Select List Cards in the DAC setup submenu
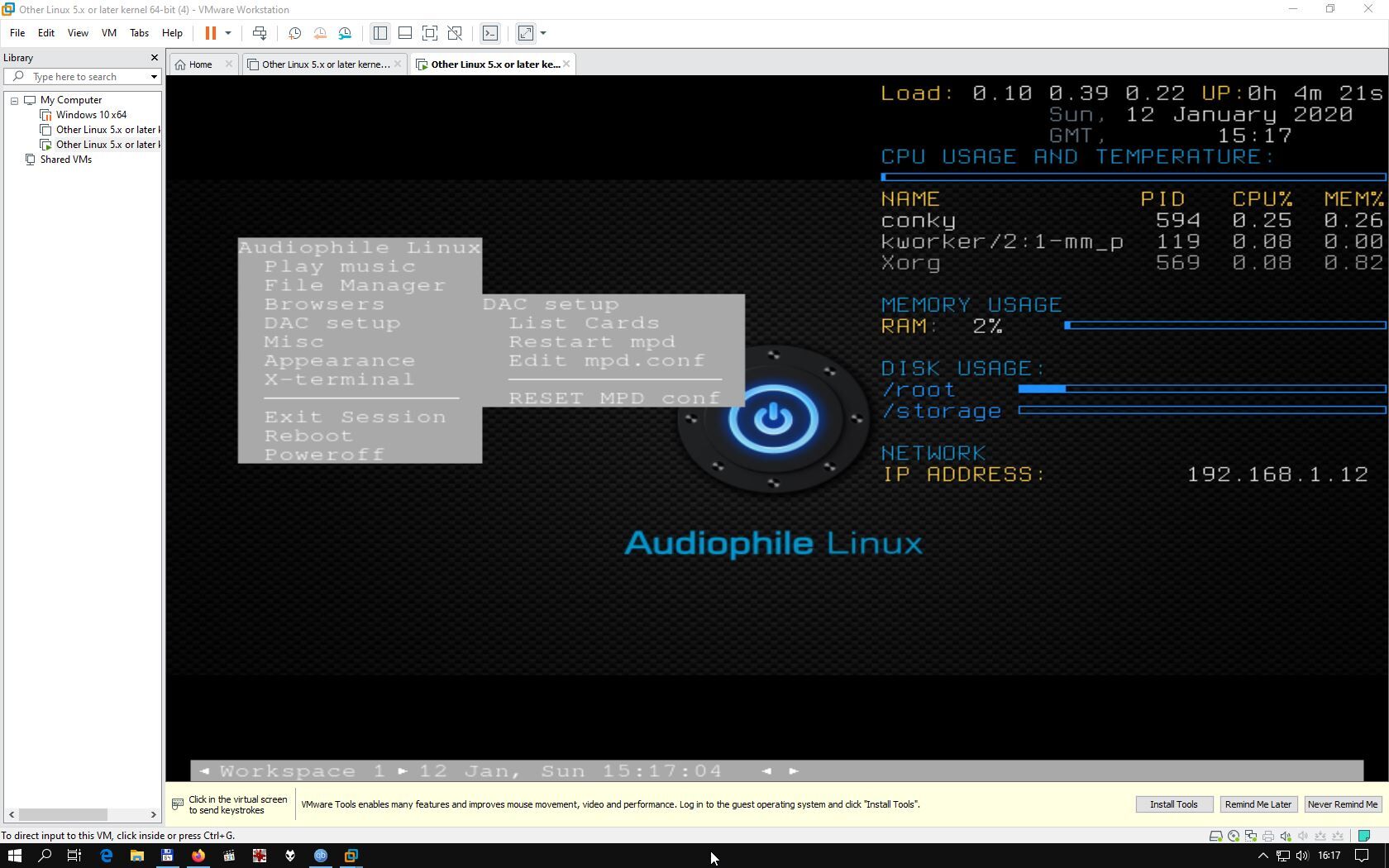This screenshot has width=1389, height=868. pyautogui.click(x=585, y=323)
